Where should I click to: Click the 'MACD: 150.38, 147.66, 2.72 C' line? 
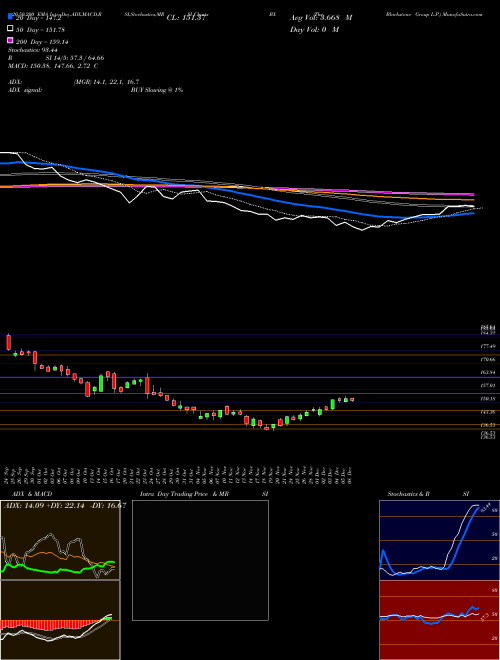[x=53, y=66]
